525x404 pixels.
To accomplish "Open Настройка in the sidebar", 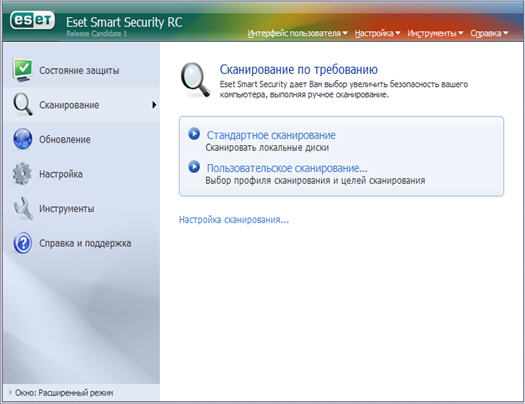I will (x=61, y=174).
